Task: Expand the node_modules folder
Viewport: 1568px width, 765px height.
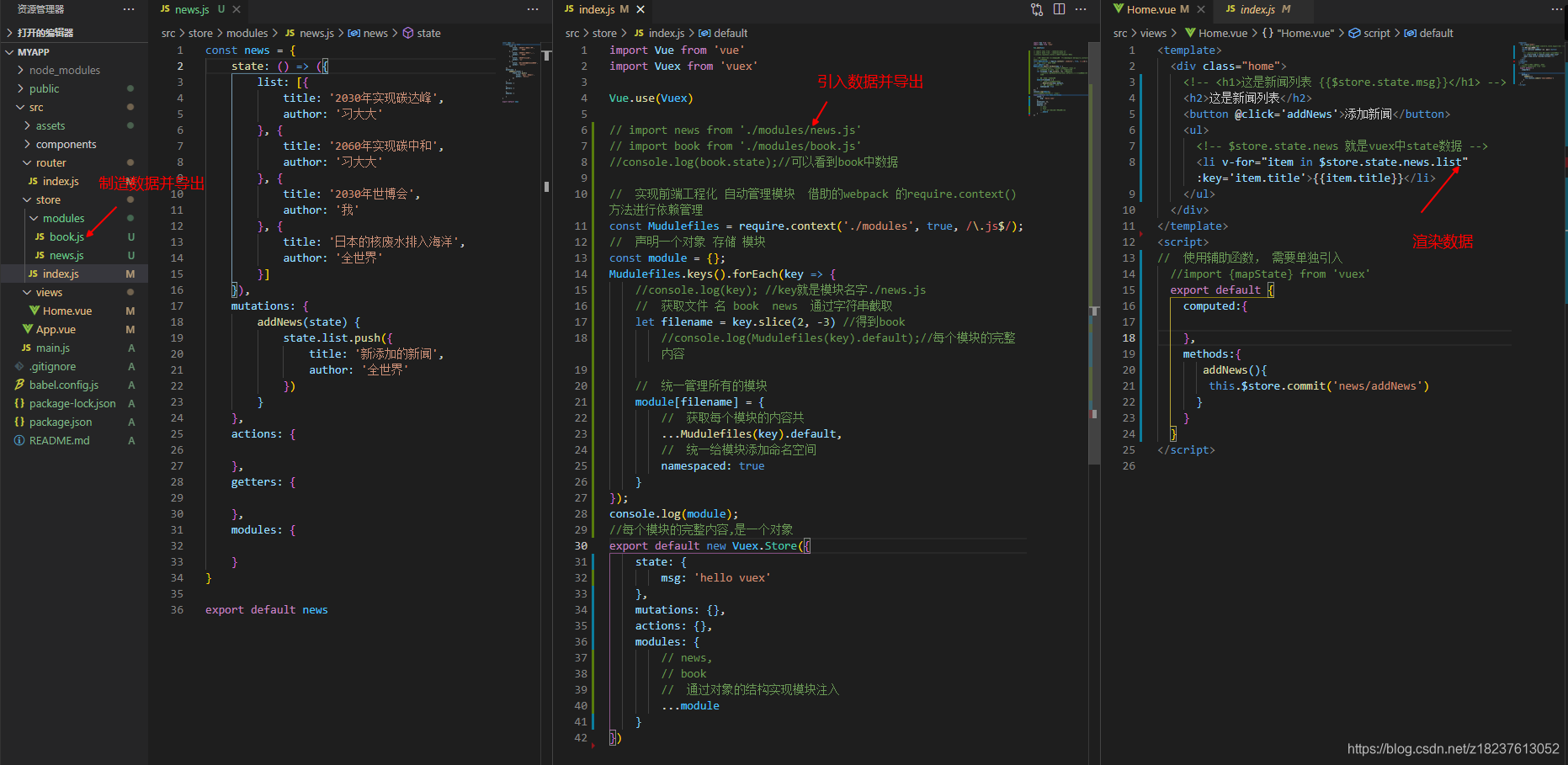Action: click(x=65, y=70)
